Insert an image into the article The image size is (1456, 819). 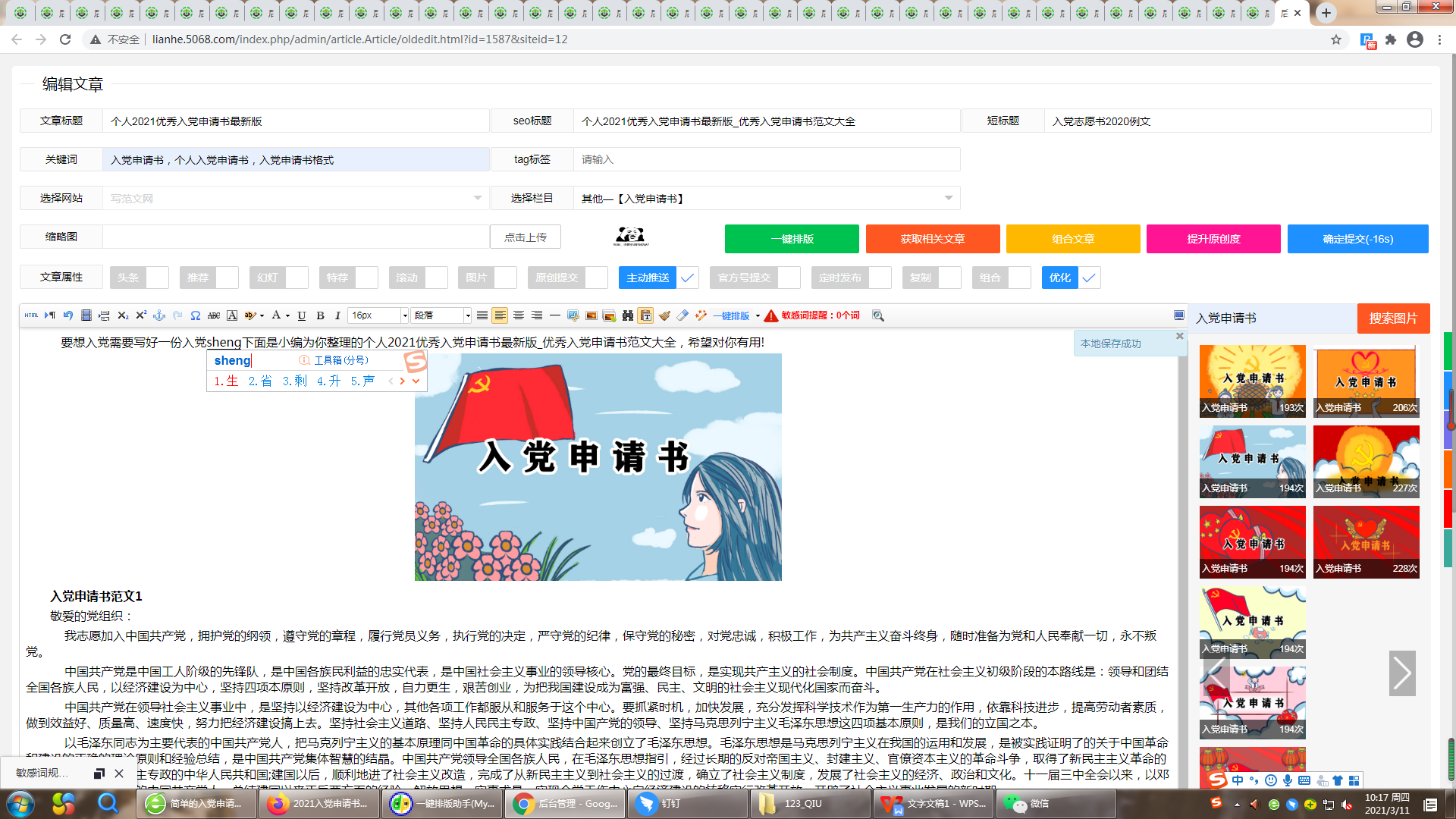coord(591,315)
